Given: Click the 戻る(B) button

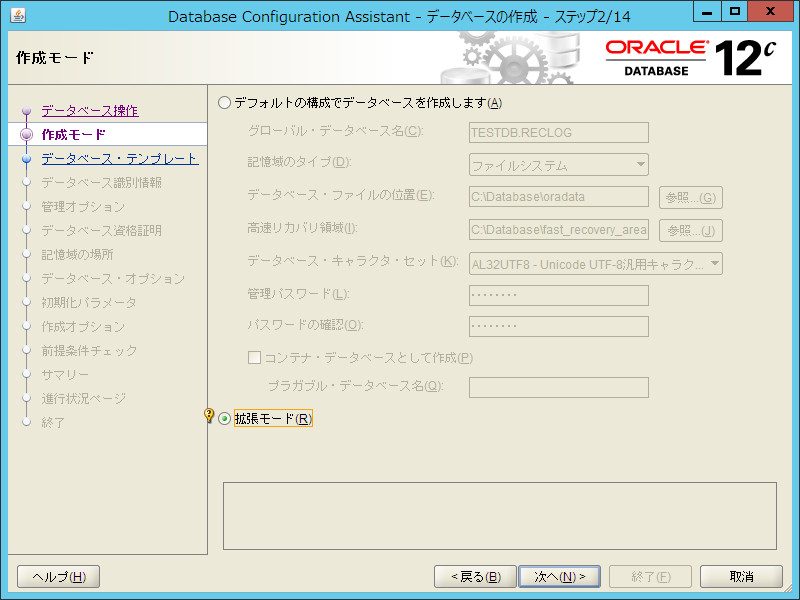Looking at the screenshot, I should tap(475, 576).
